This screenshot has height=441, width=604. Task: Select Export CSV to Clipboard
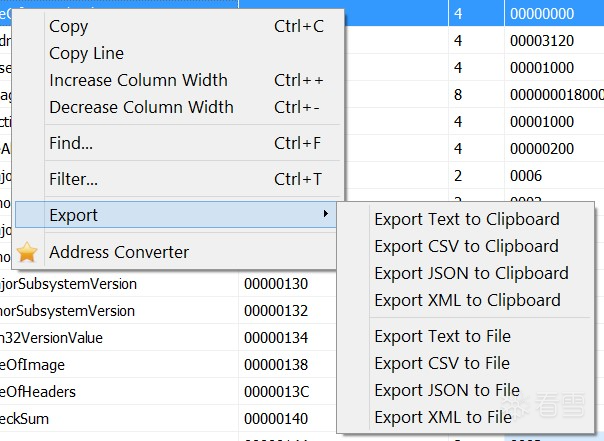tap(466, 246)
